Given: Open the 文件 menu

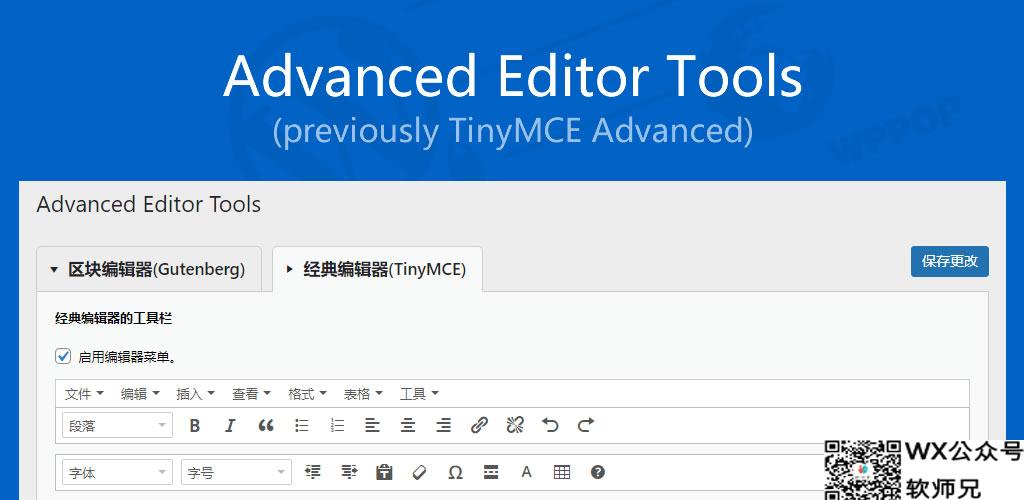Looking at the screenshot, I should coord(84,394).
